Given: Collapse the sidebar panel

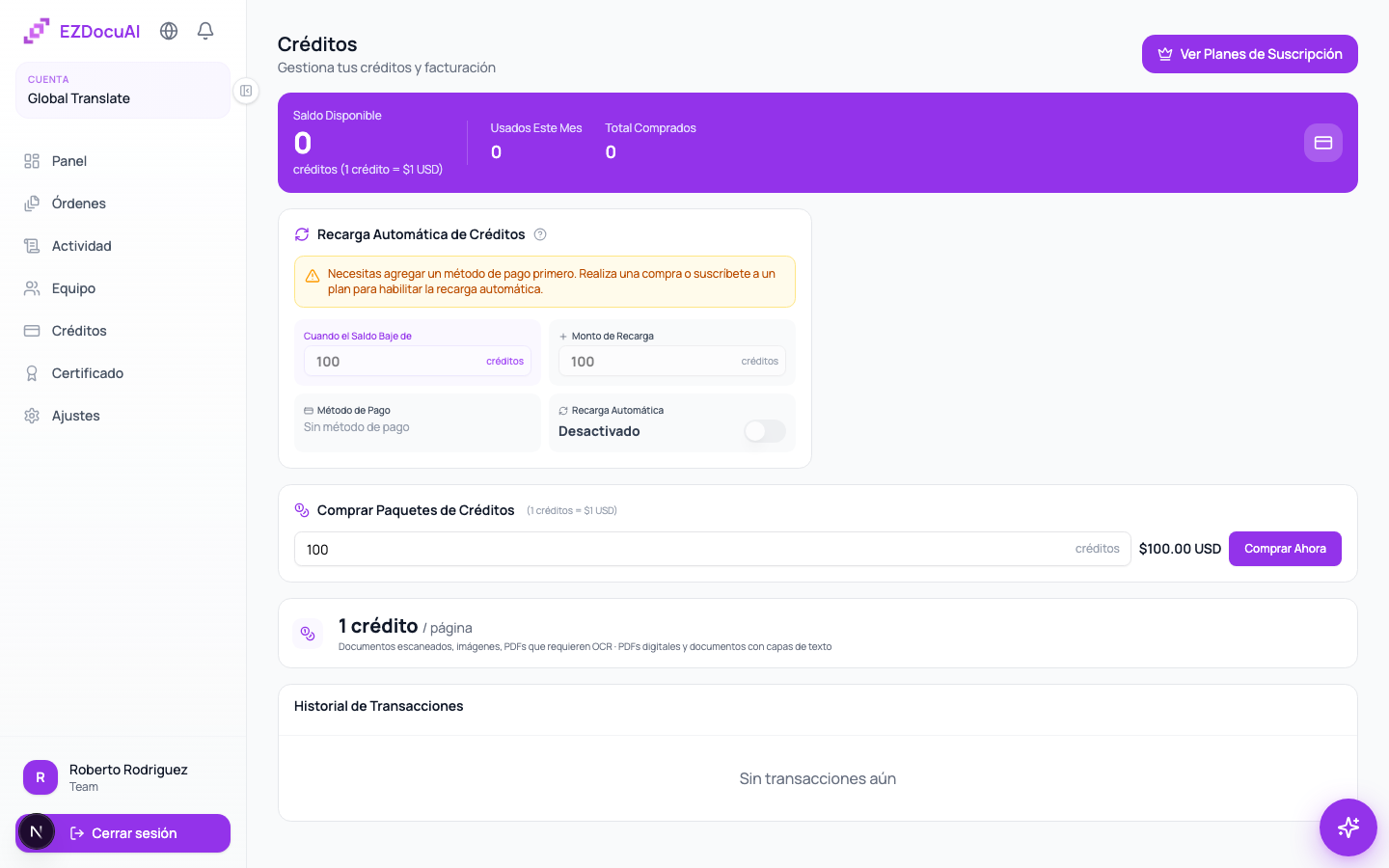Looking at the screenshot, I should coord(246,91).
